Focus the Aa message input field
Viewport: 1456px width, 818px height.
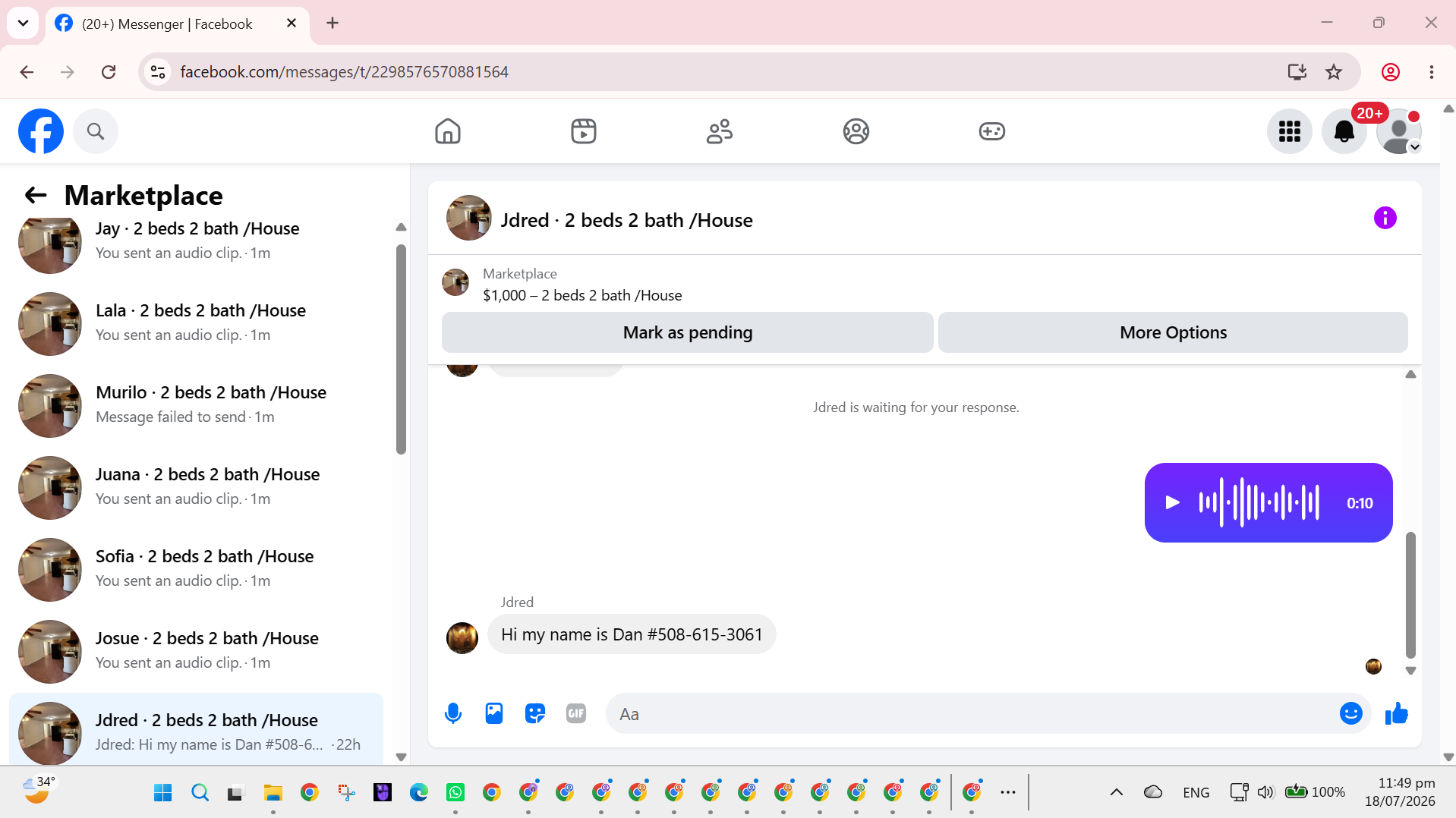[972, 713]
